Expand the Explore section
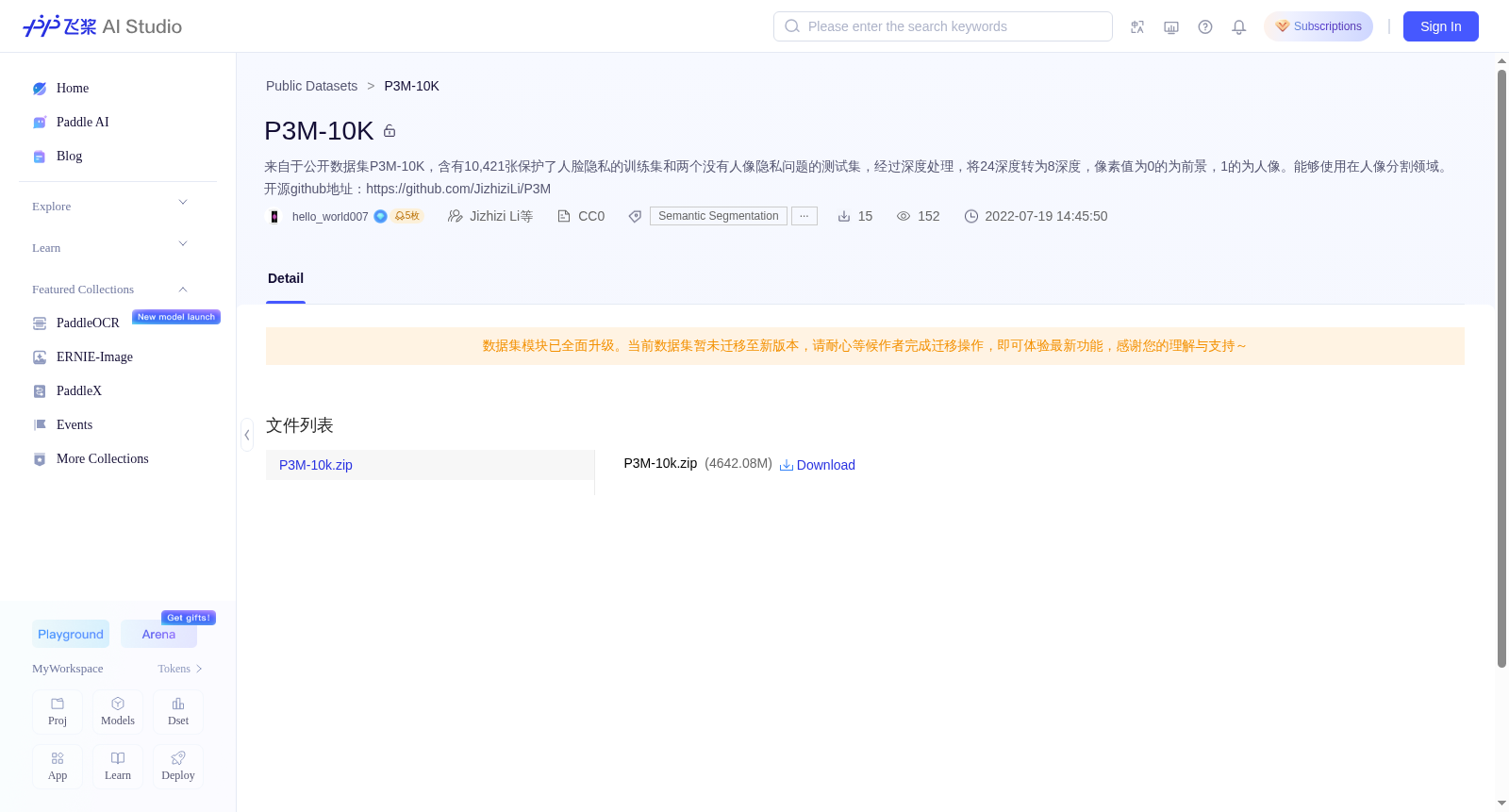Screen dimensions: 1509x812 (183, 203)
